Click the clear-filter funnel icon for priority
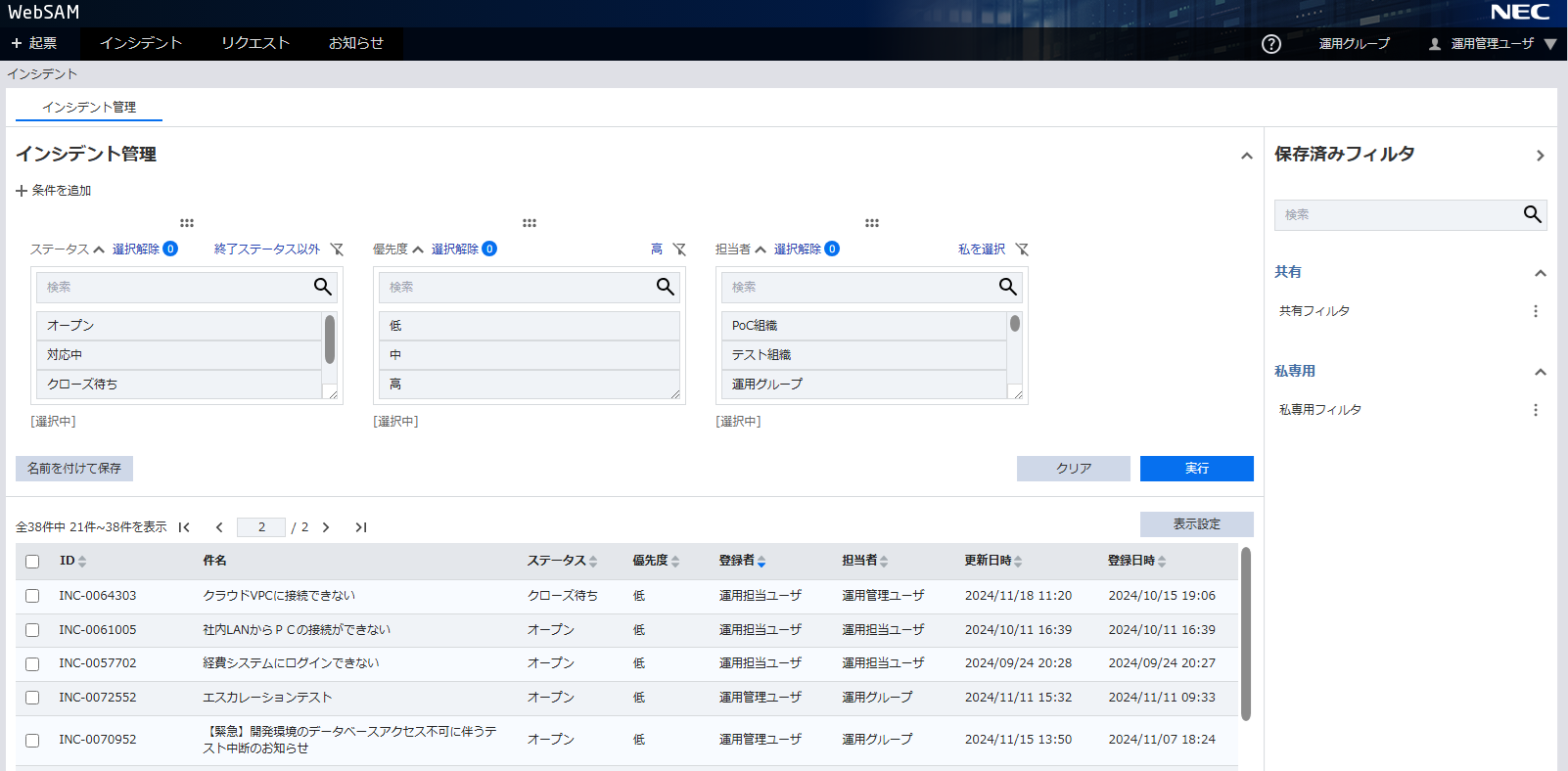The height and width of the screenshot is (771, 1568). (x=679, y=249)
